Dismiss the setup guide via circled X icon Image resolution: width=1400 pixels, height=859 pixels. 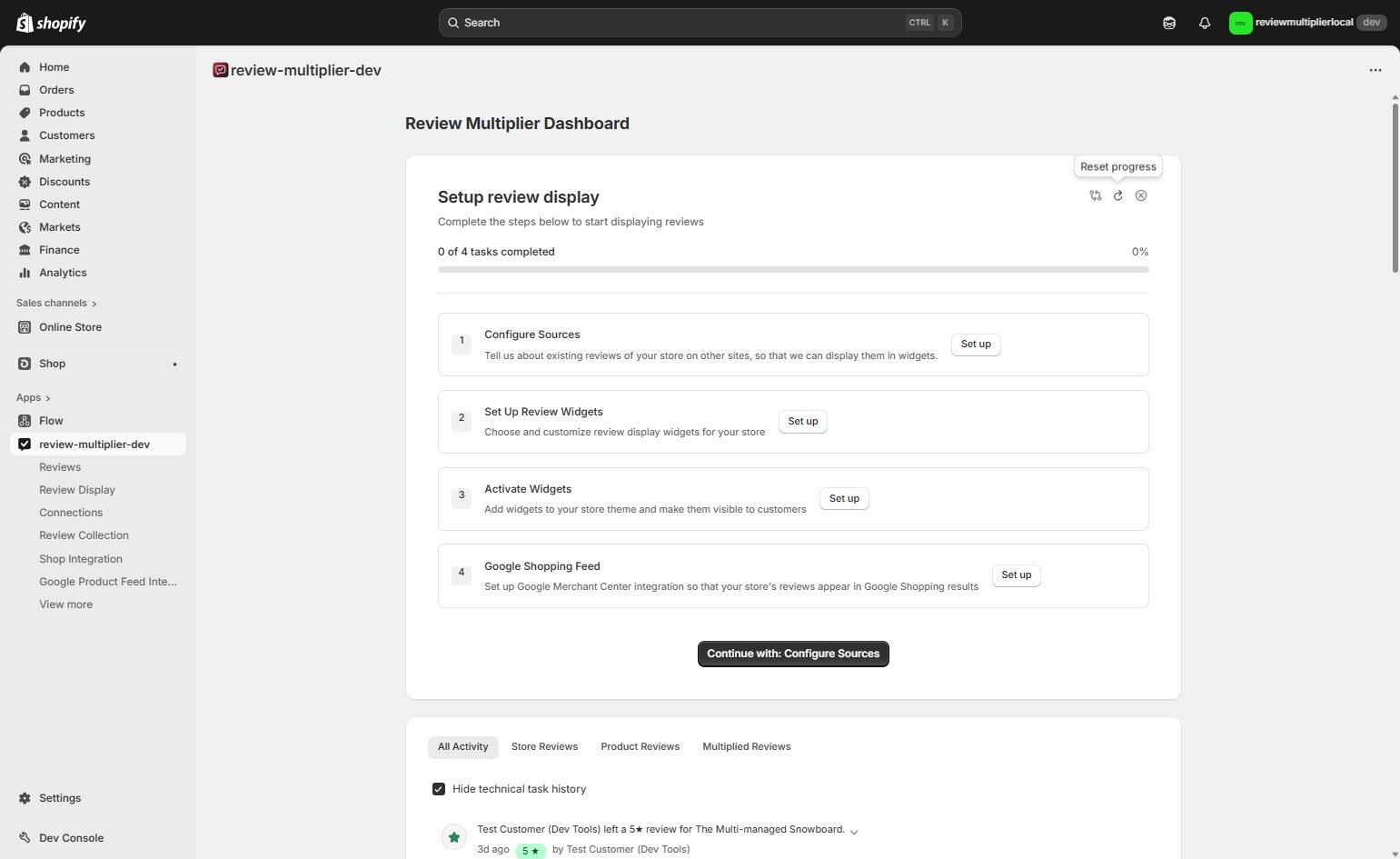tap(1141, 195)
